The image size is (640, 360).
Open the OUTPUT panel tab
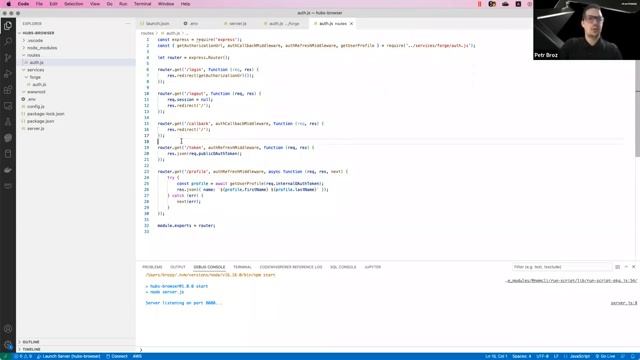click(178, 267)
